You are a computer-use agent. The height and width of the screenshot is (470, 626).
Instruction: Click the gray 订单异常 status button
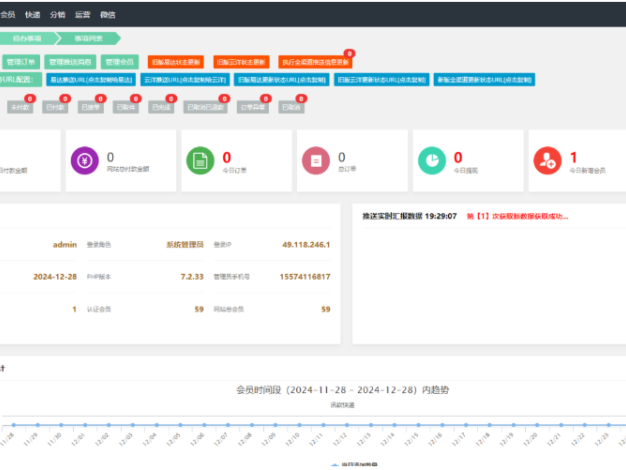[254, 106]
